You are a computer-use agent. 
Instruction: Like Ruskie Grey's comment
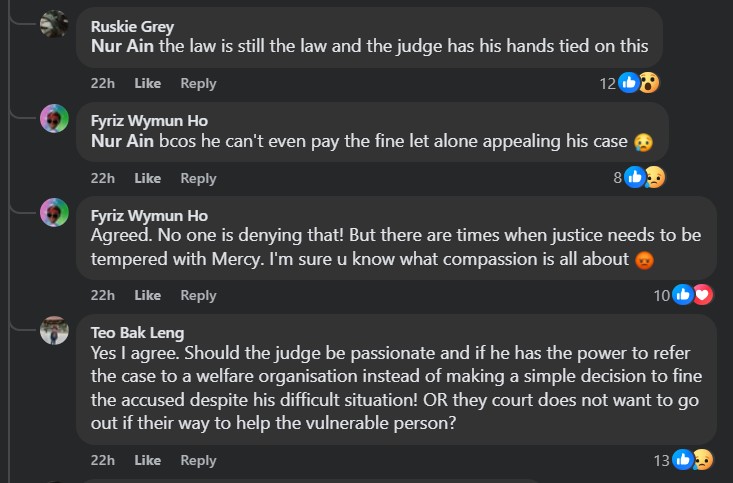(x=148, y=83)
